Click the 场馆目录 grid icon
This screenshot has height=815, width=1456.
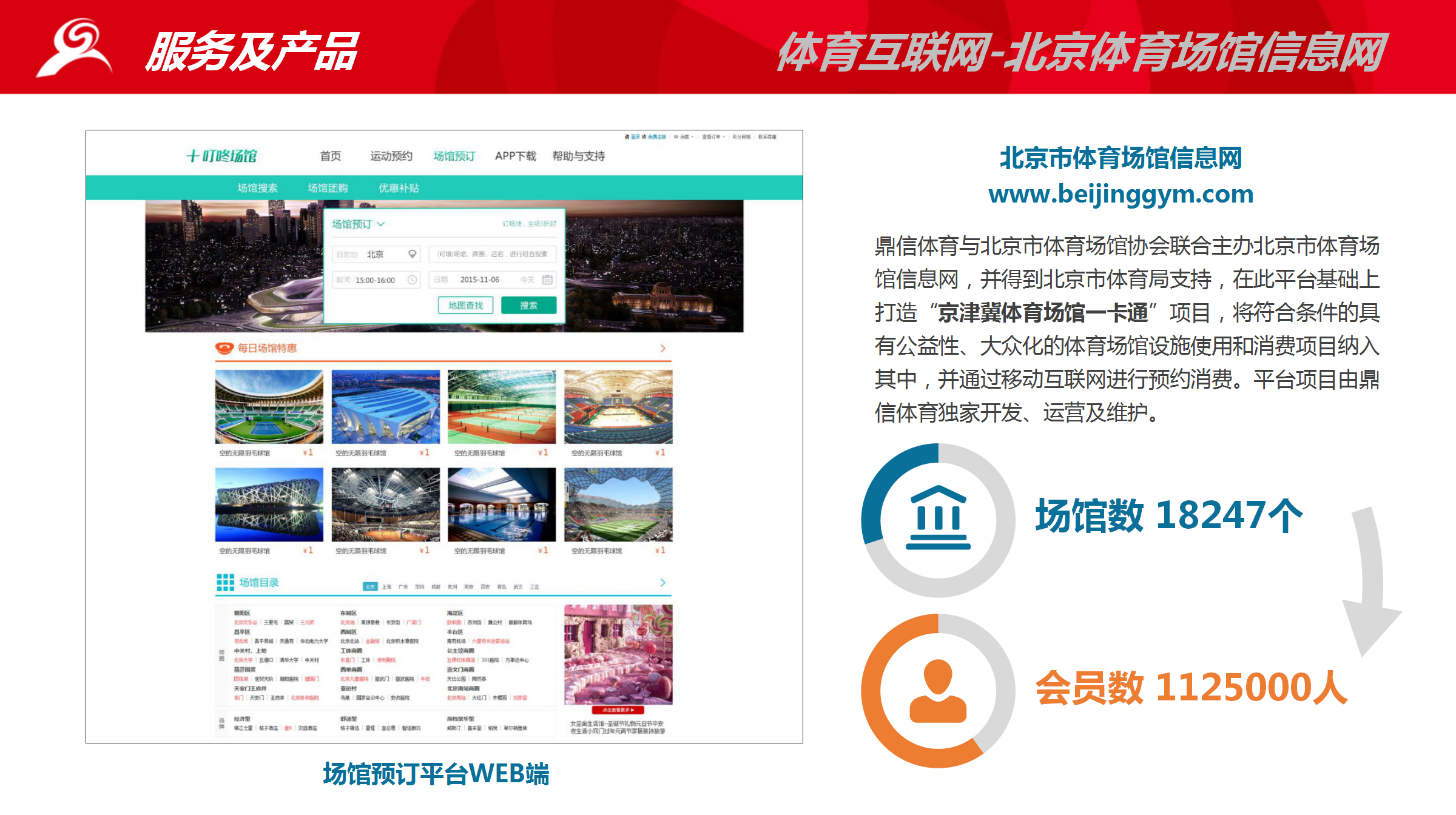[225, 582]
